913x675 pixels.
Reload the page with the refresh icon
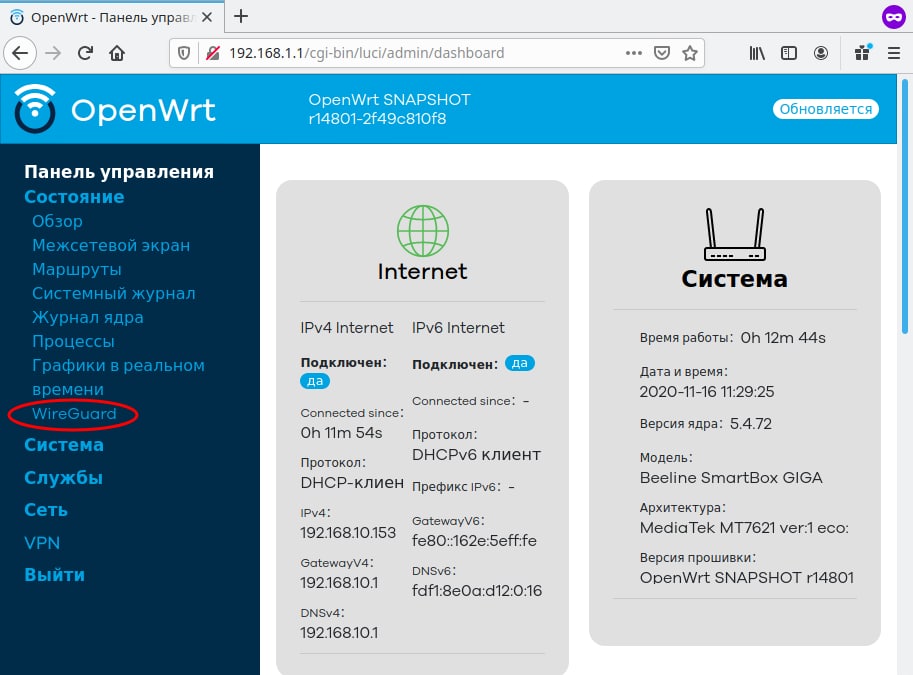coord(85,53)
